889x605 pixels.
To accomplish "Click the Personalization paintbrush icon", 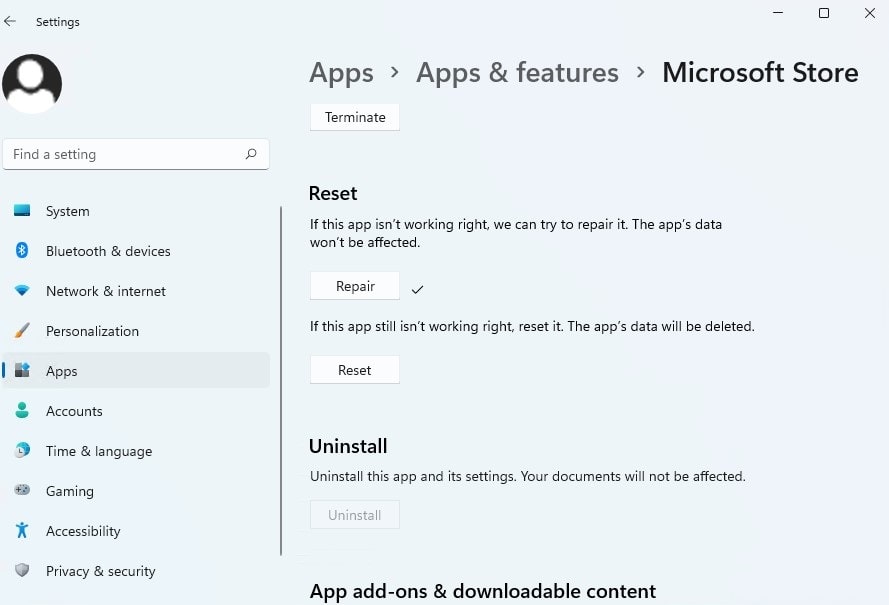I will (x=22, y=331).
